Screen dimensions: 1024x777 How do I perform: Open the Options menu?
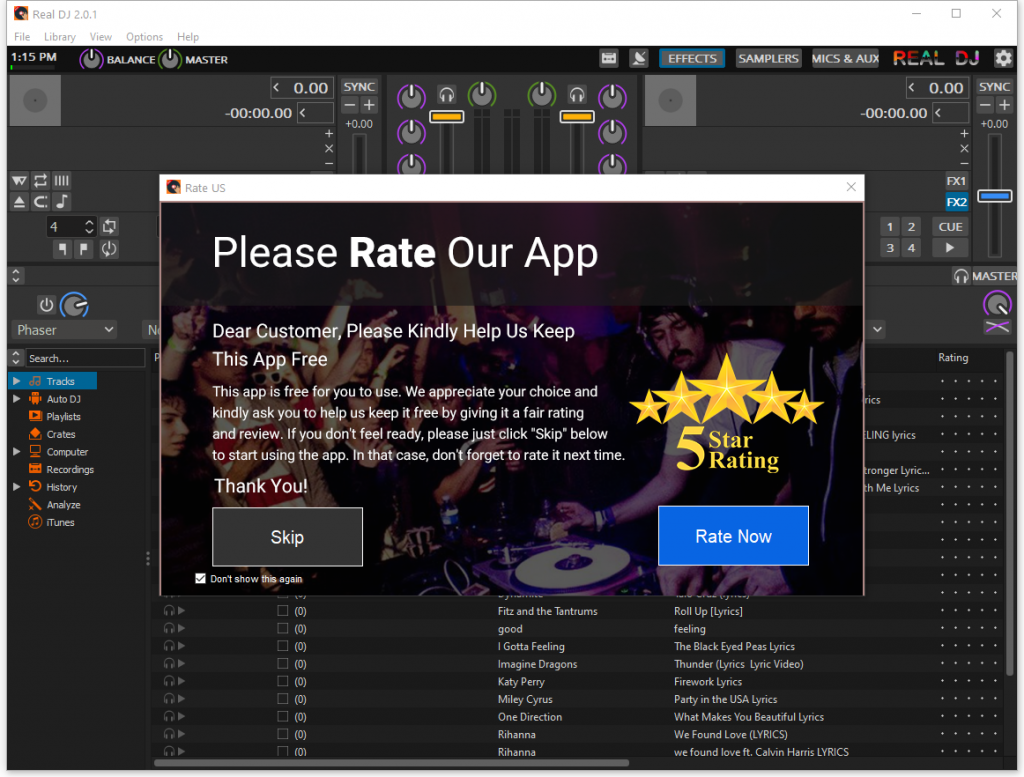pos(144,37)
